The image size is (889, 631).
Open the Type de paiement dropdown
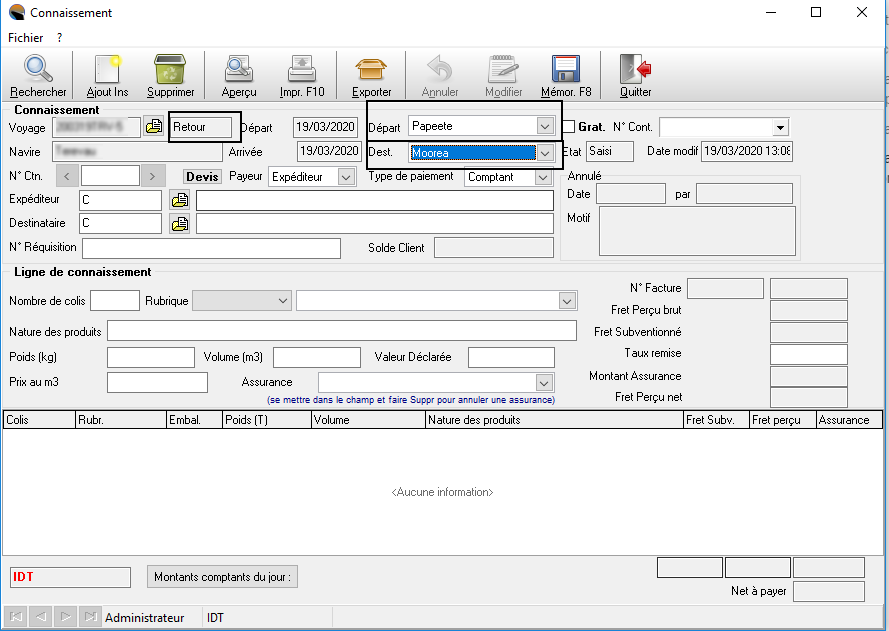(543, 177)
